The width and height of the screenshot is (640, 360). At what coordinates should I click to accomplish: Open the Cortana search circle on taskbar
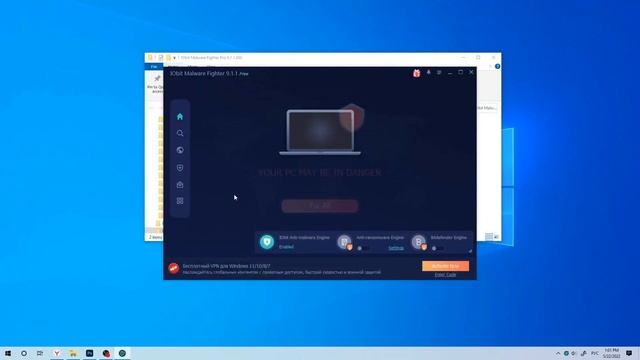(24, 353)
